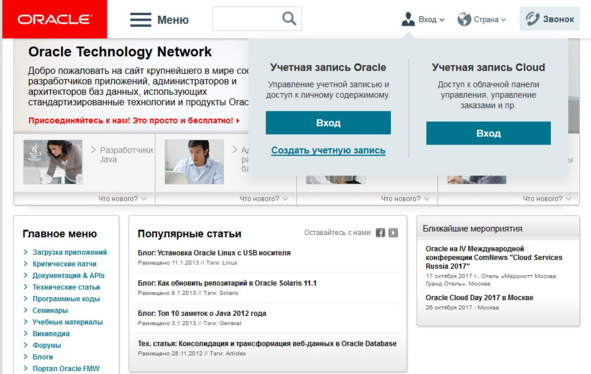Expand Что нового under second card
591x374 pixels.
pyautogui.click(x=263, y=199)
